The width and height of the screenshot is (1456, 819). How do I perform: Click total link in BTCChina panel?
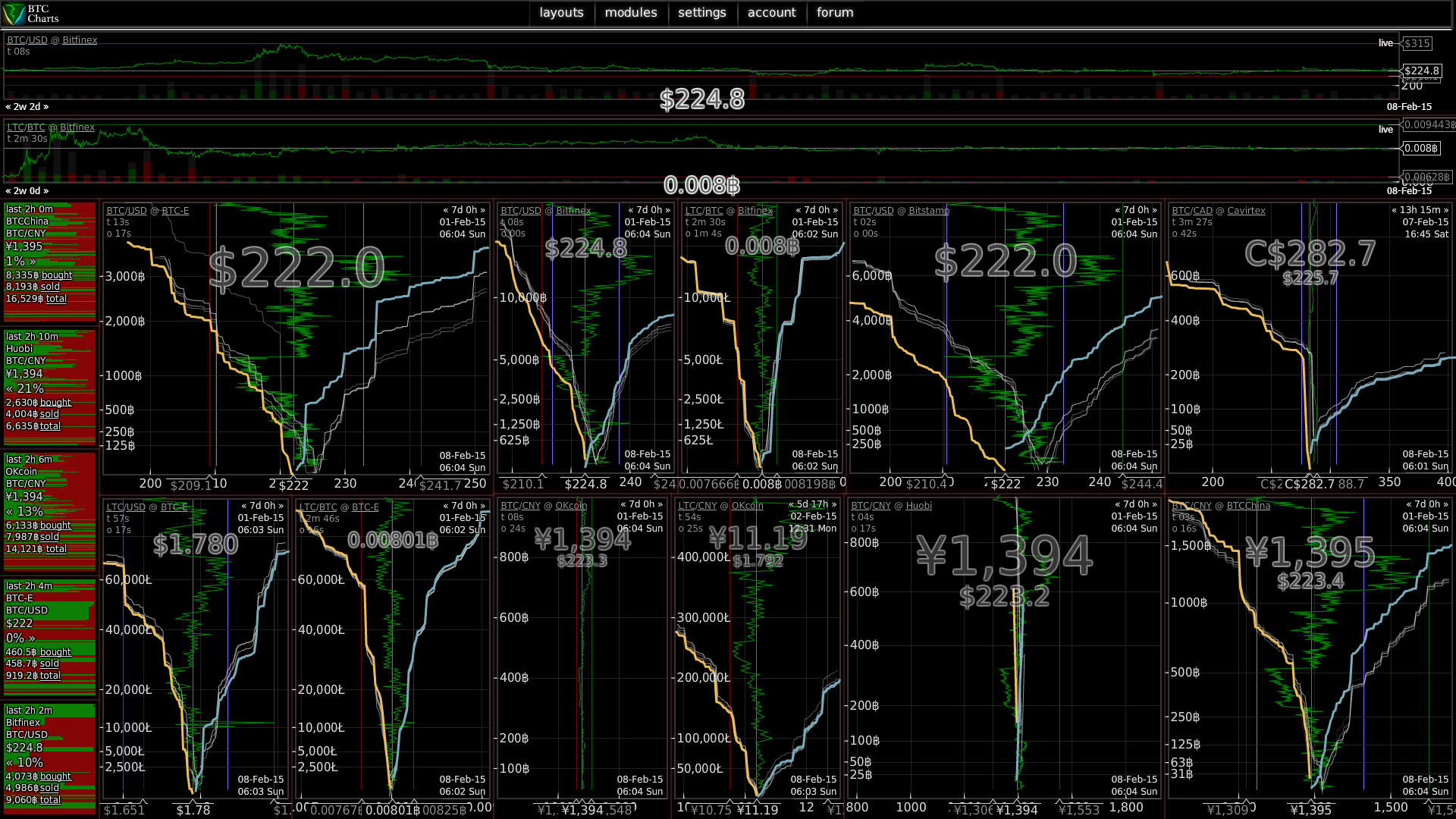pyautogui.click(x=56, y=299)
